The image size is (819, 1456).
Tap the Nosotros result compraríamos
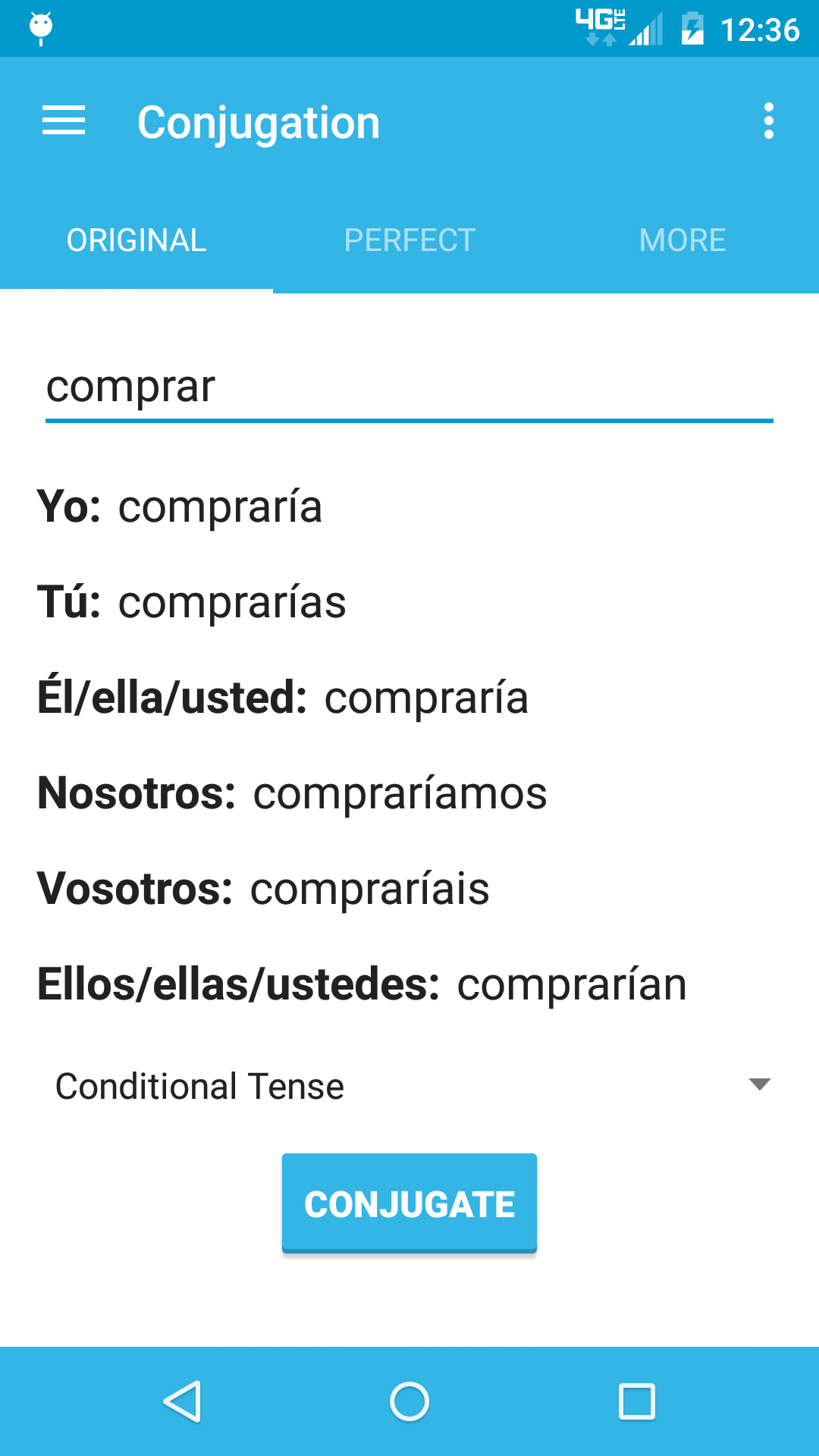400,793
